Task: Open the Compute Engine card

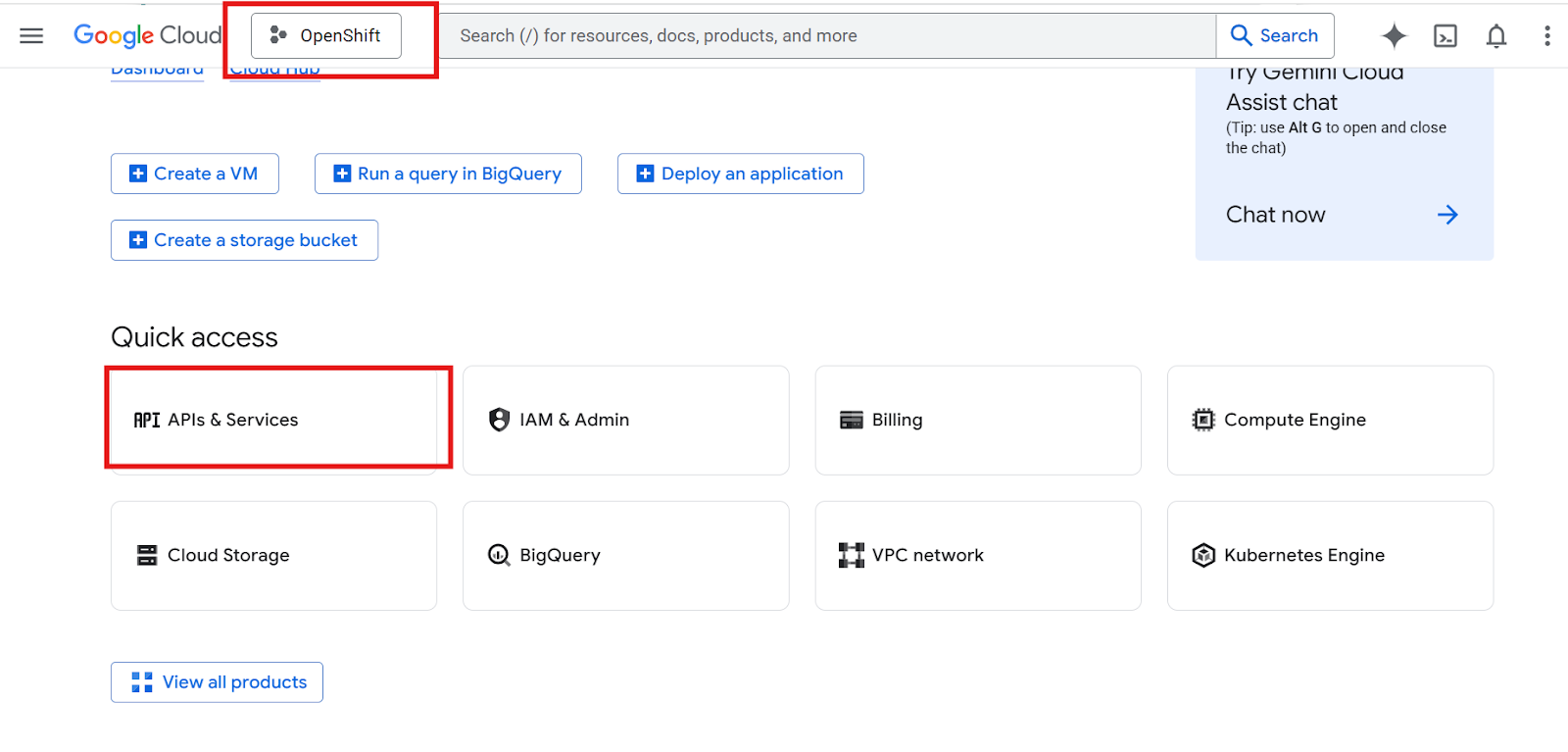Action: click(1329, 420)
